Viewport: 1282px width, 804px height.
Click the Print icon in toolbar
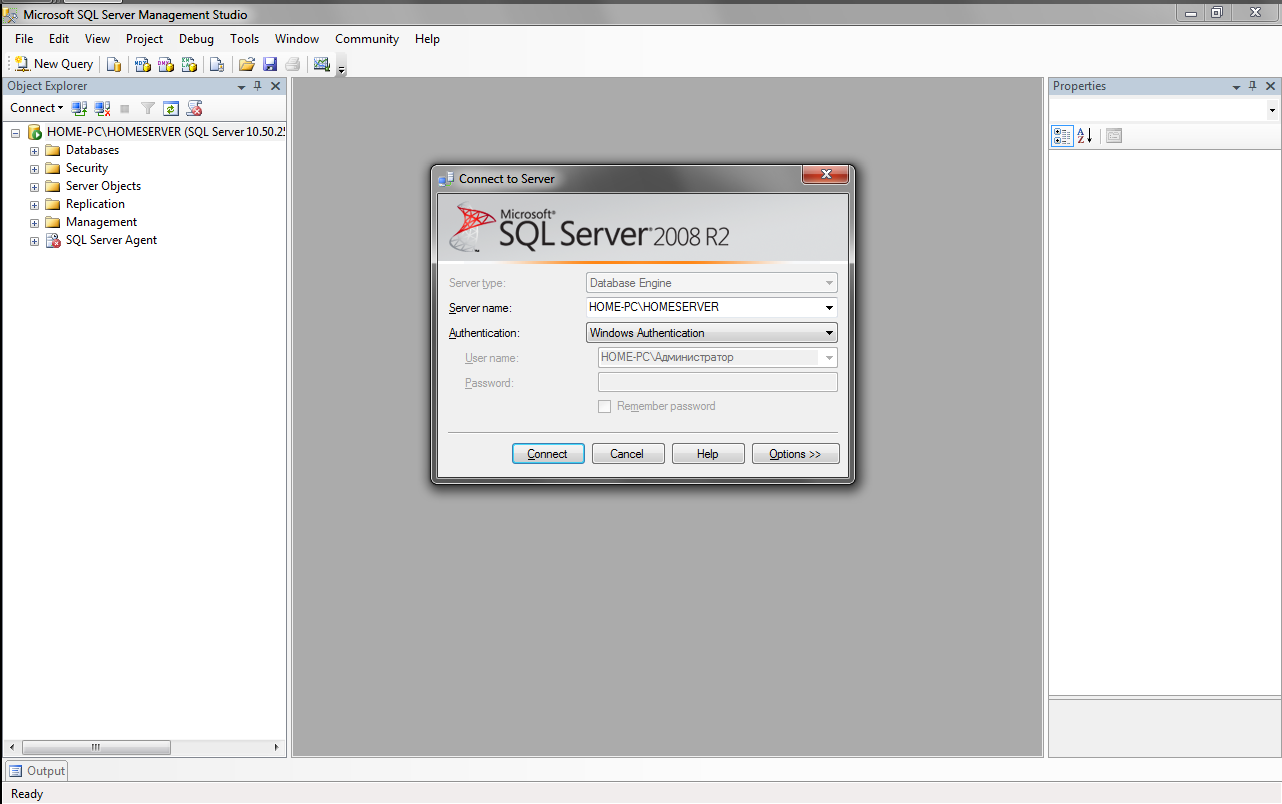(293, 64)
